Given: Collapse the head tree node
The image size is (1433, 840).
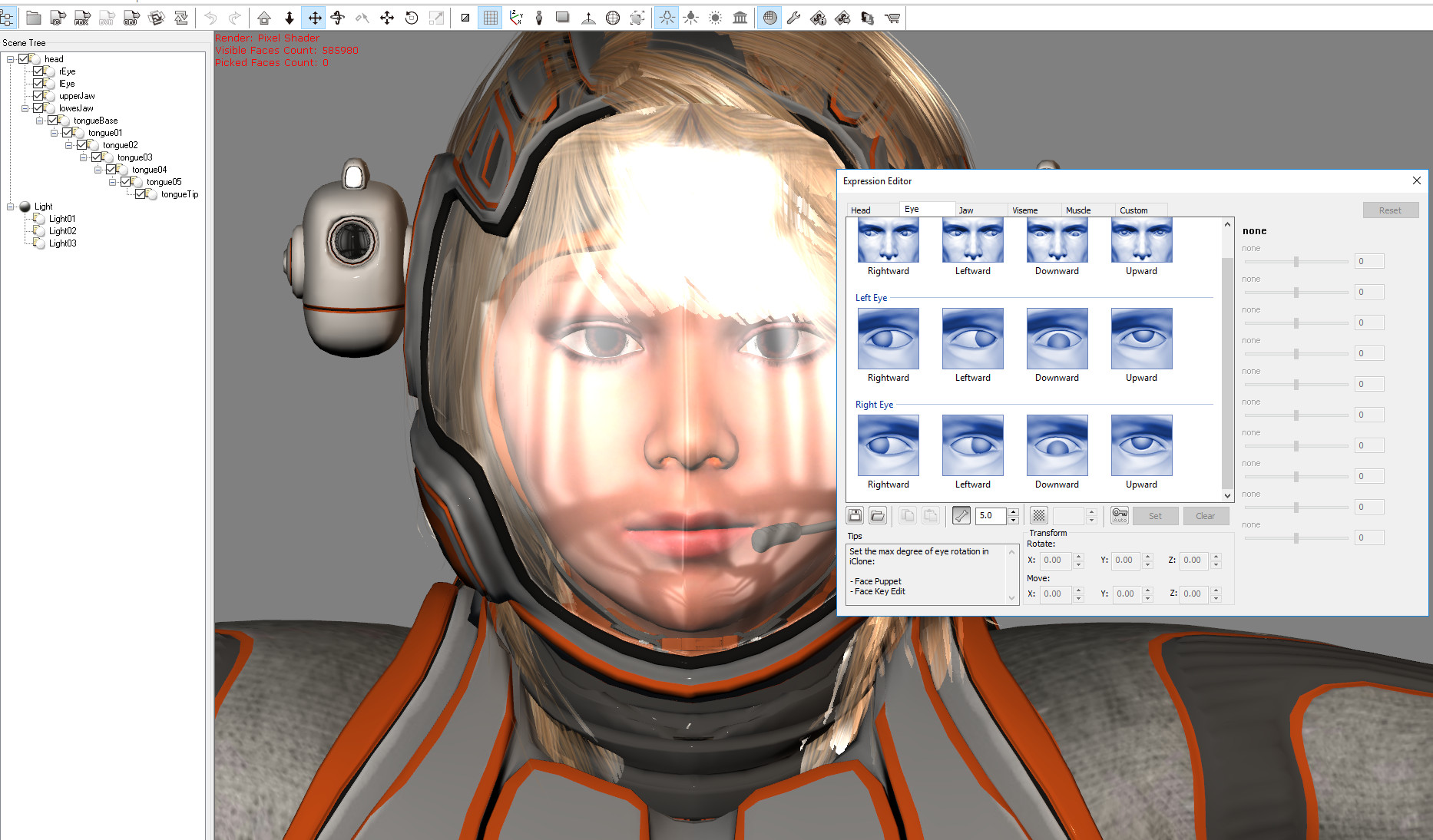Looking at the screenshot, I should click(11, 59).
